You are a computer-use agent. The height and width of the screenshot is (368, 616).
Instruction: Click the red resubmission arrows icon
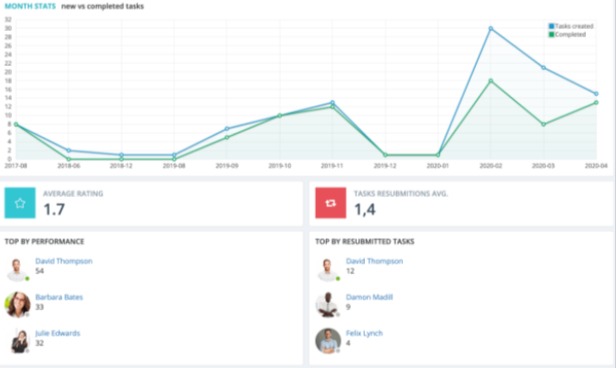tap(331, 203)
